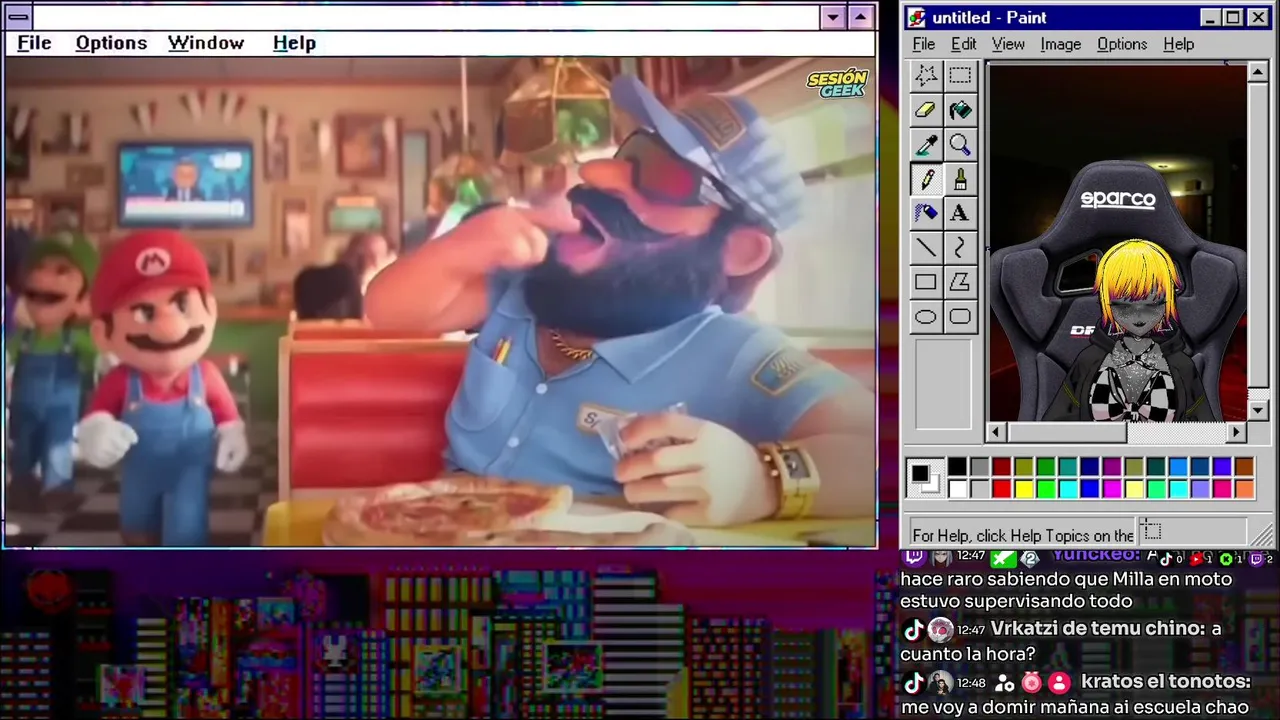Click the up-arrow maximize button on video window
1280x720 pixels.
click(861, 17)
